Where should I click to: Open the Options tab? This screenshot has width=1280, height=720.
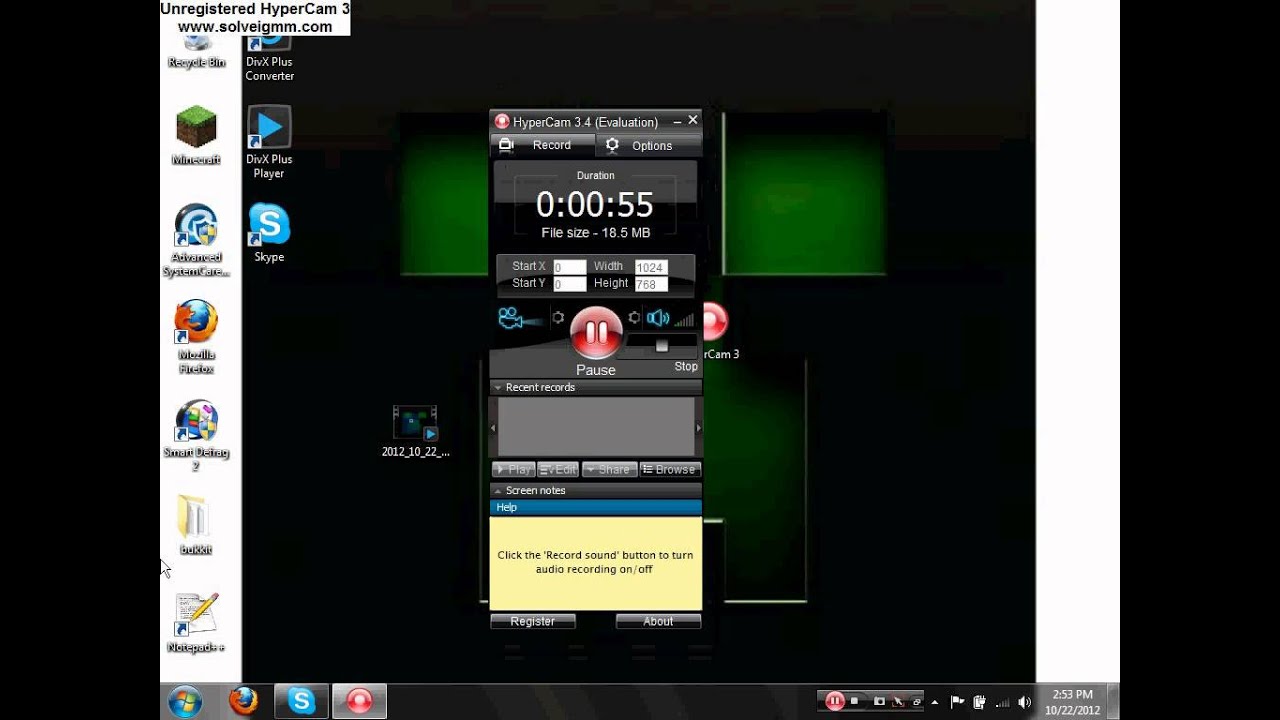pyautogui.click(x=648, y=145)
